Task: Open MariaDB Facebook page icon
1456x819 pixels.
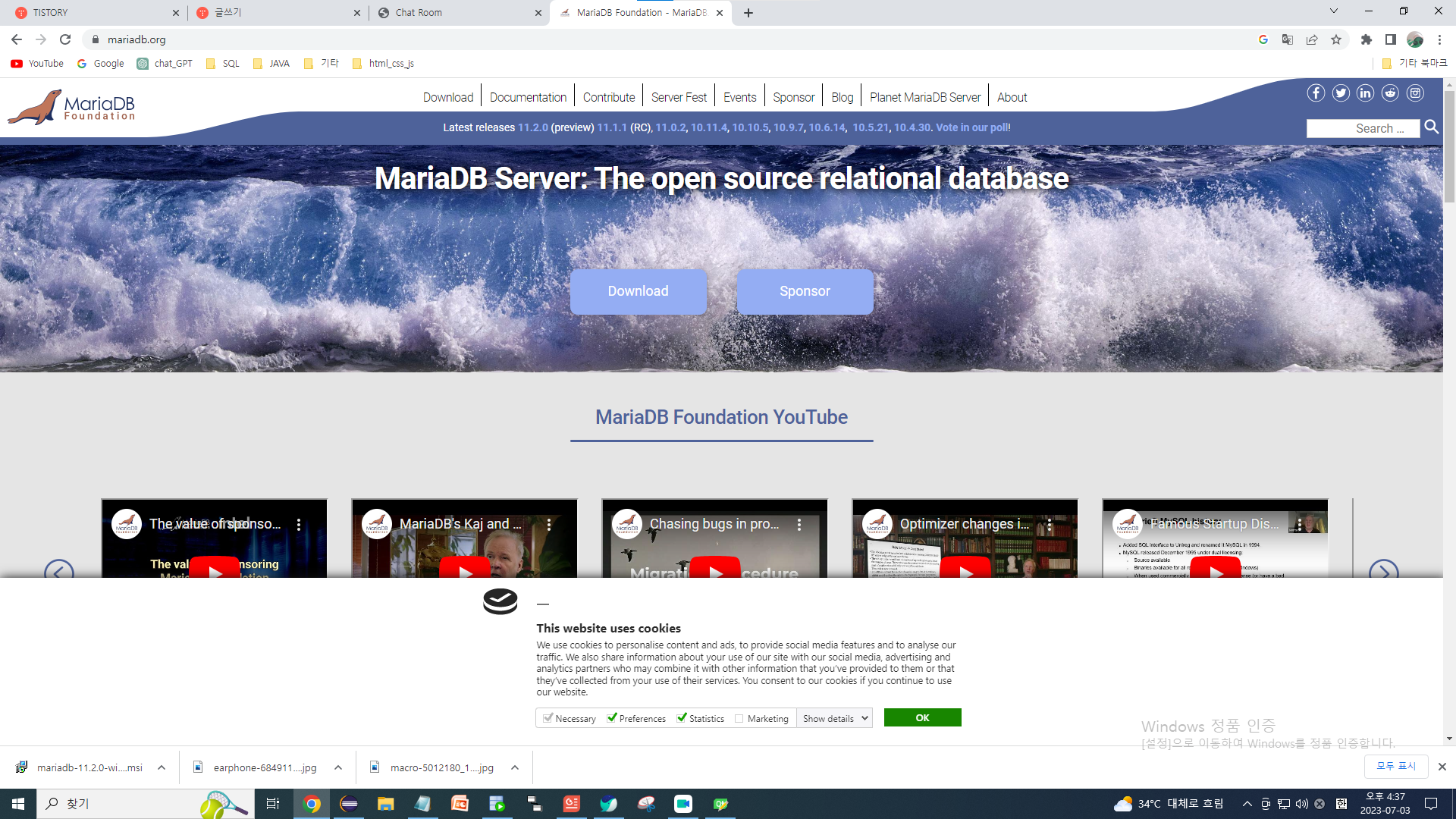Action: pyautogui.click(x=1316, y=93)
